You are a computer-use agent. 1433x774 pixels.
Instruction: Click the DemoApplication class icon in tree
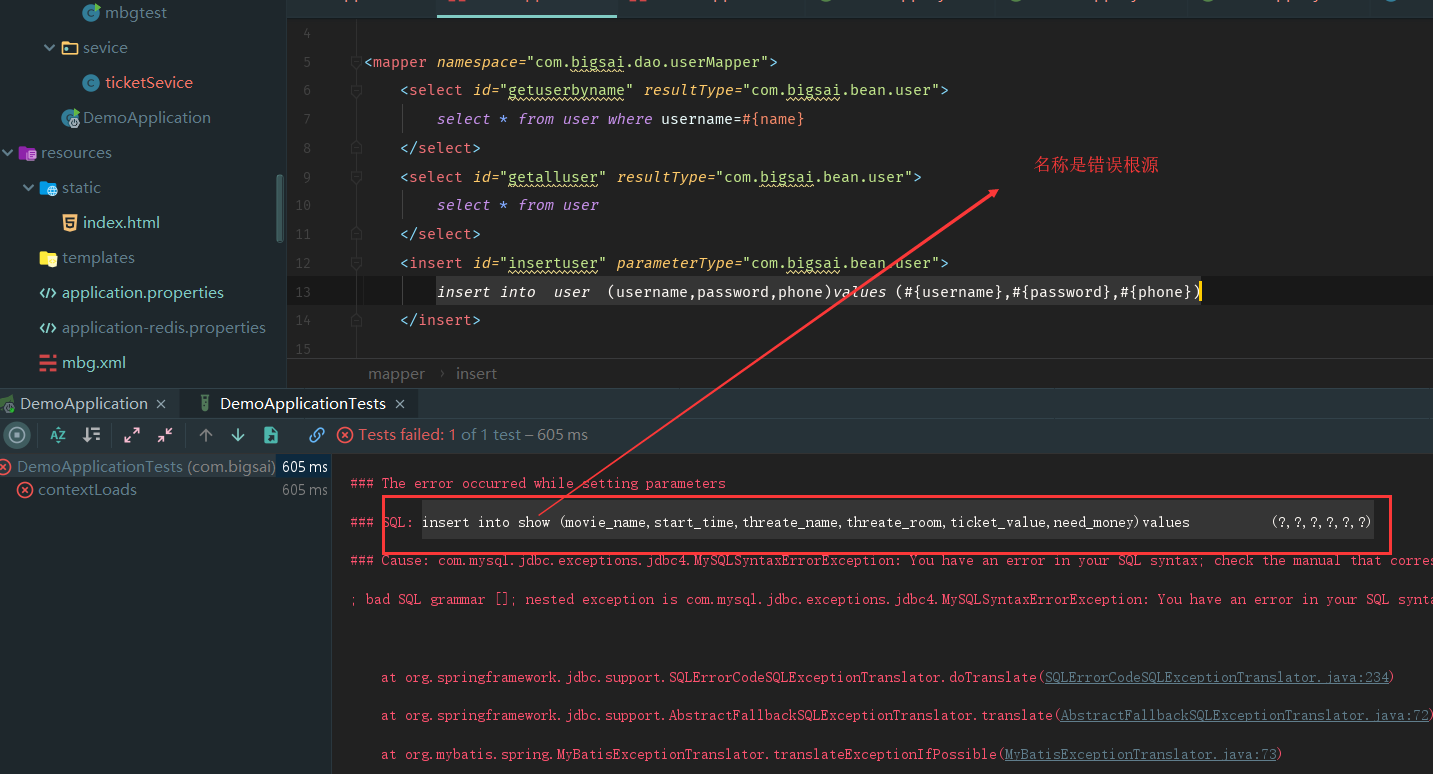pyautogui.click(x=70, y=118)
